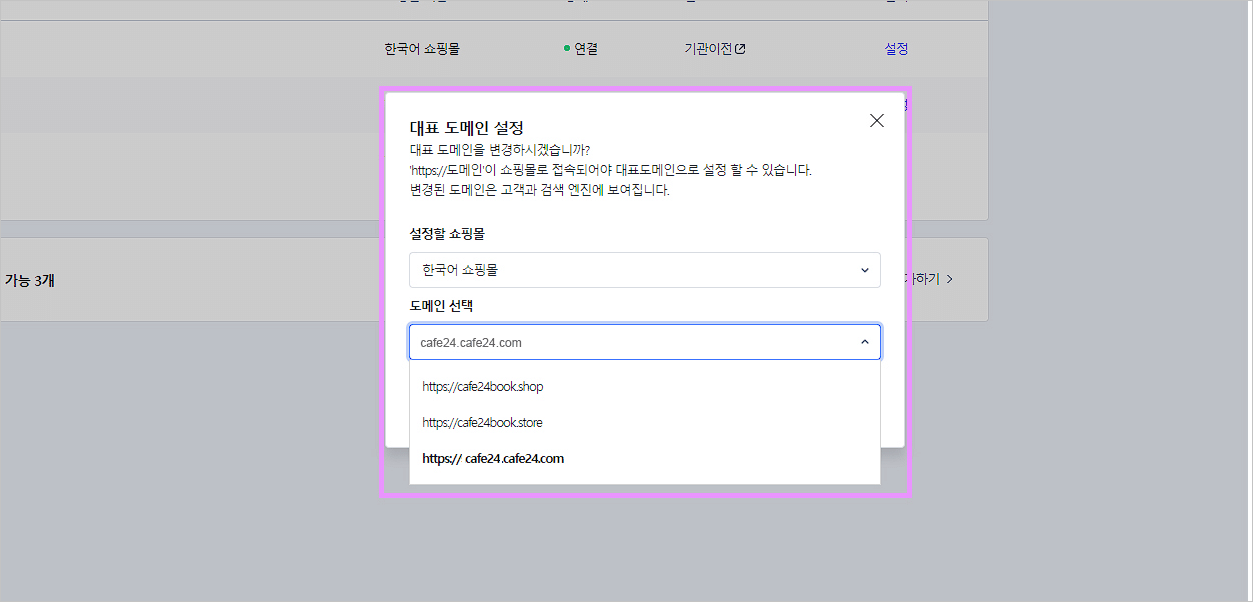The width and height of the screenshot is (1253, 602).
Task: Select https://cafe24book.store option
Action: pos(645,423)
